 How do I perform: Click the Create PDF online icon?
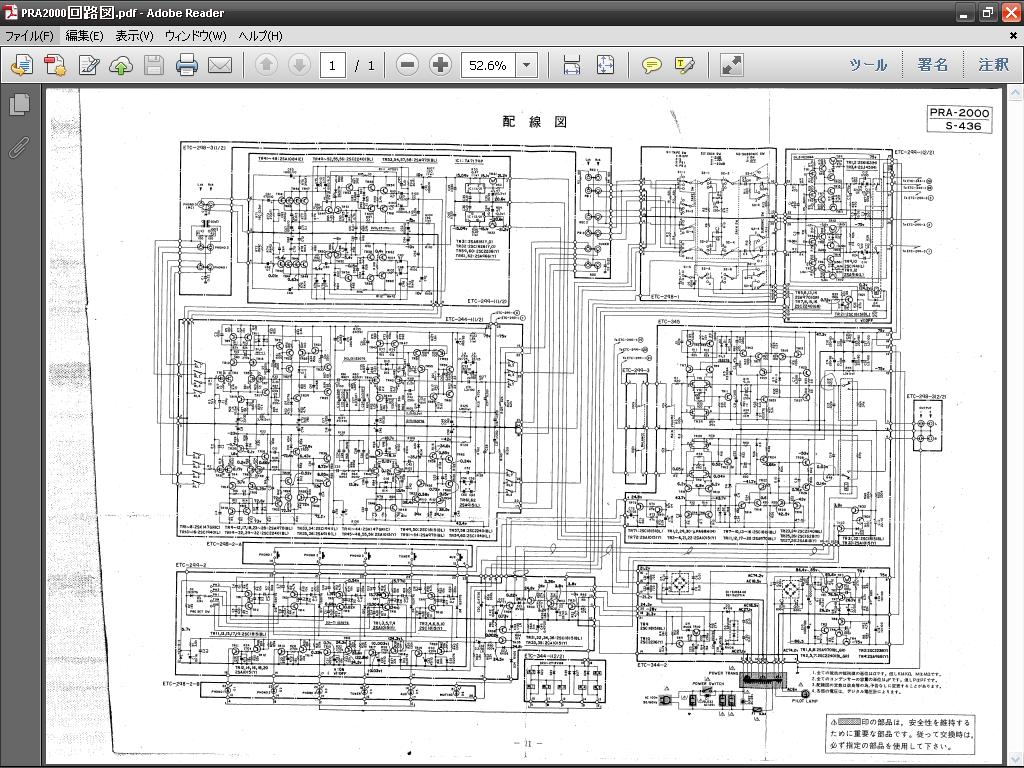click(55, 65)
